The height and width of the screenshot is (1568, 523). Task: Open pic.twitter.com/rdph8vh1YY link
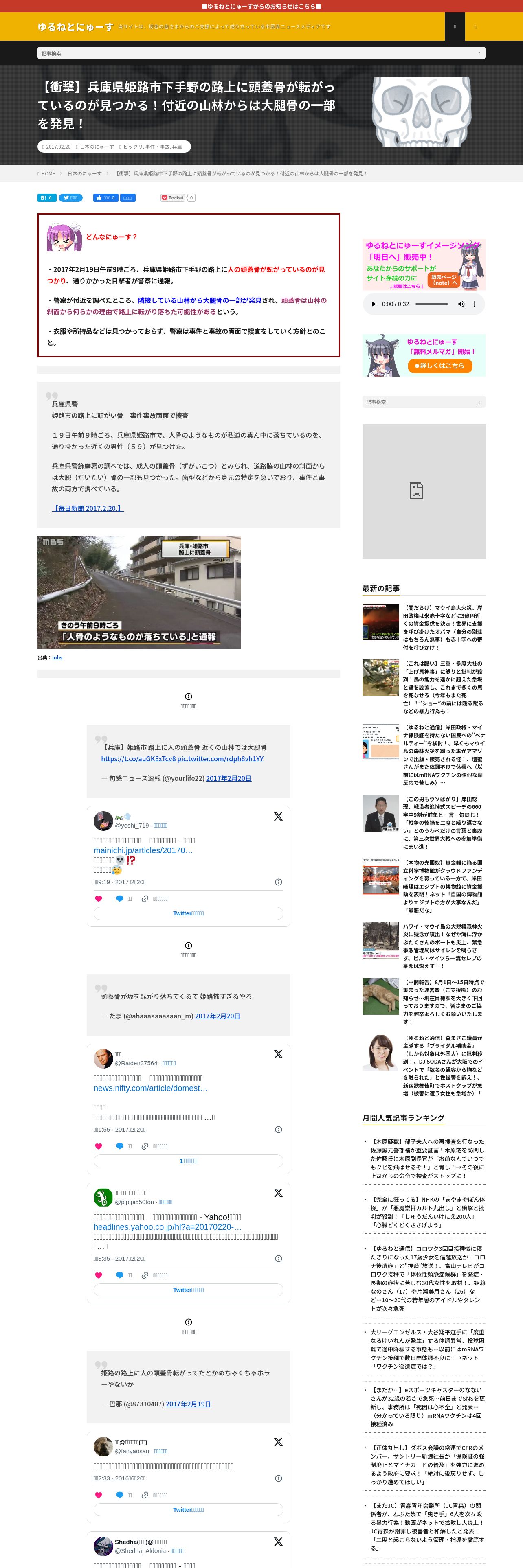point(220,759)
